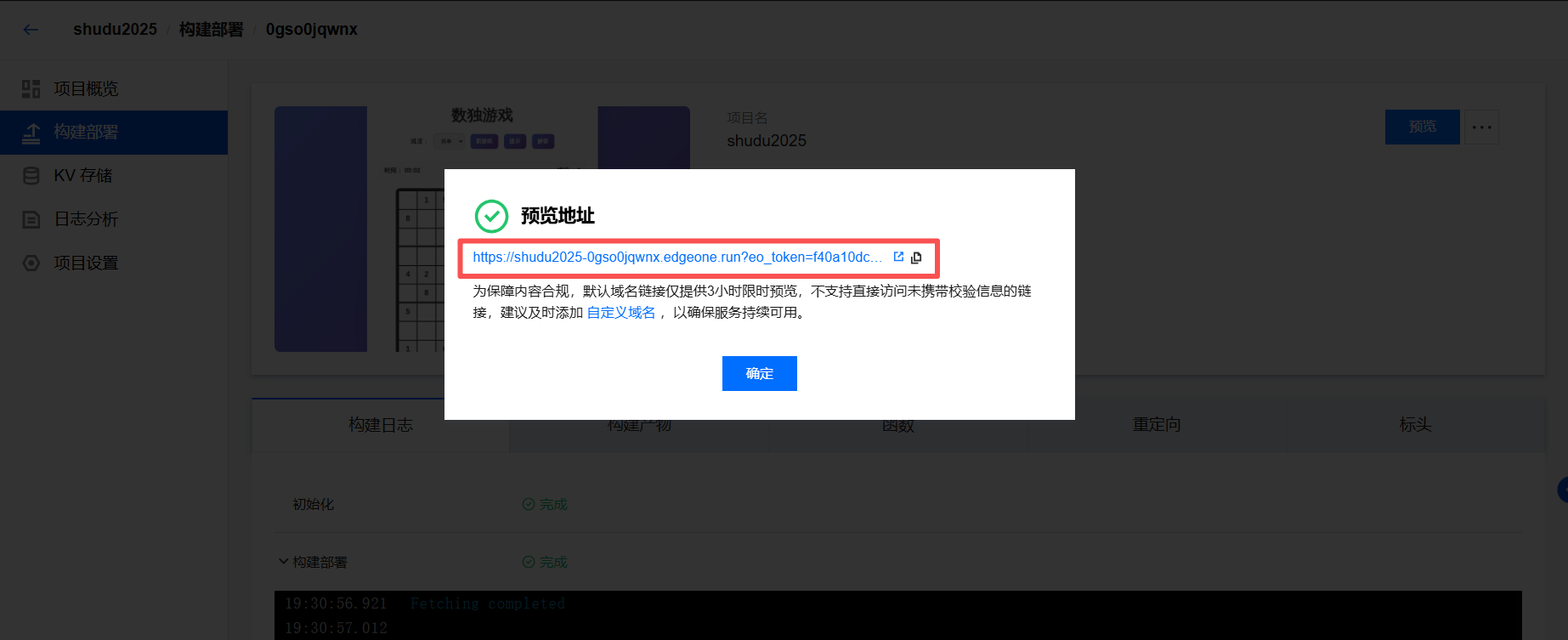Go to KV 存储 menu item
This screenshot has height=640, width=1568.
(x=114, y=176)
